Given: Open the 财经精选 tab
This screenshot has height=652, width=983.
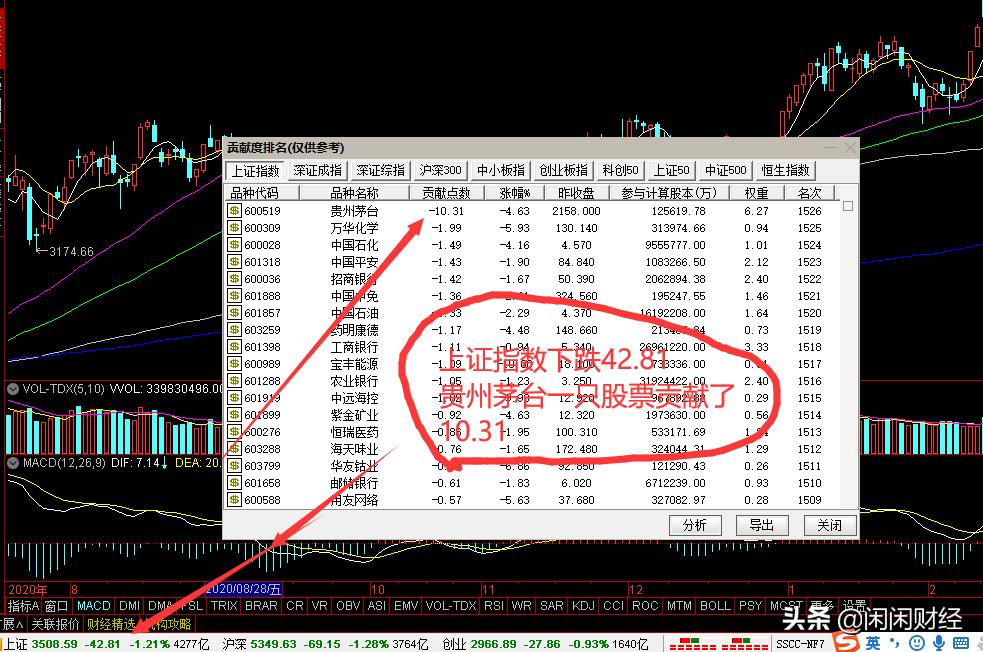Looking at the screenshot, I should click(111, 624).
